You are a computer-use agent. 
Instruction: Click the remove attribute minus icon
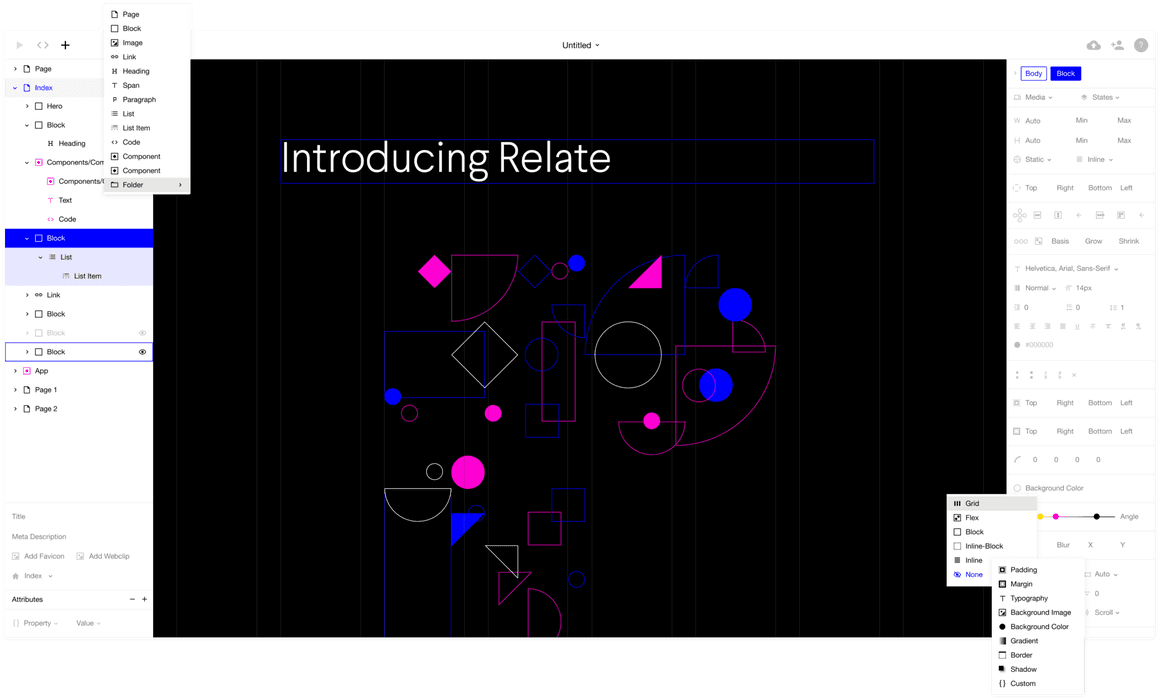pyautogui.click(x=132, y=599)
